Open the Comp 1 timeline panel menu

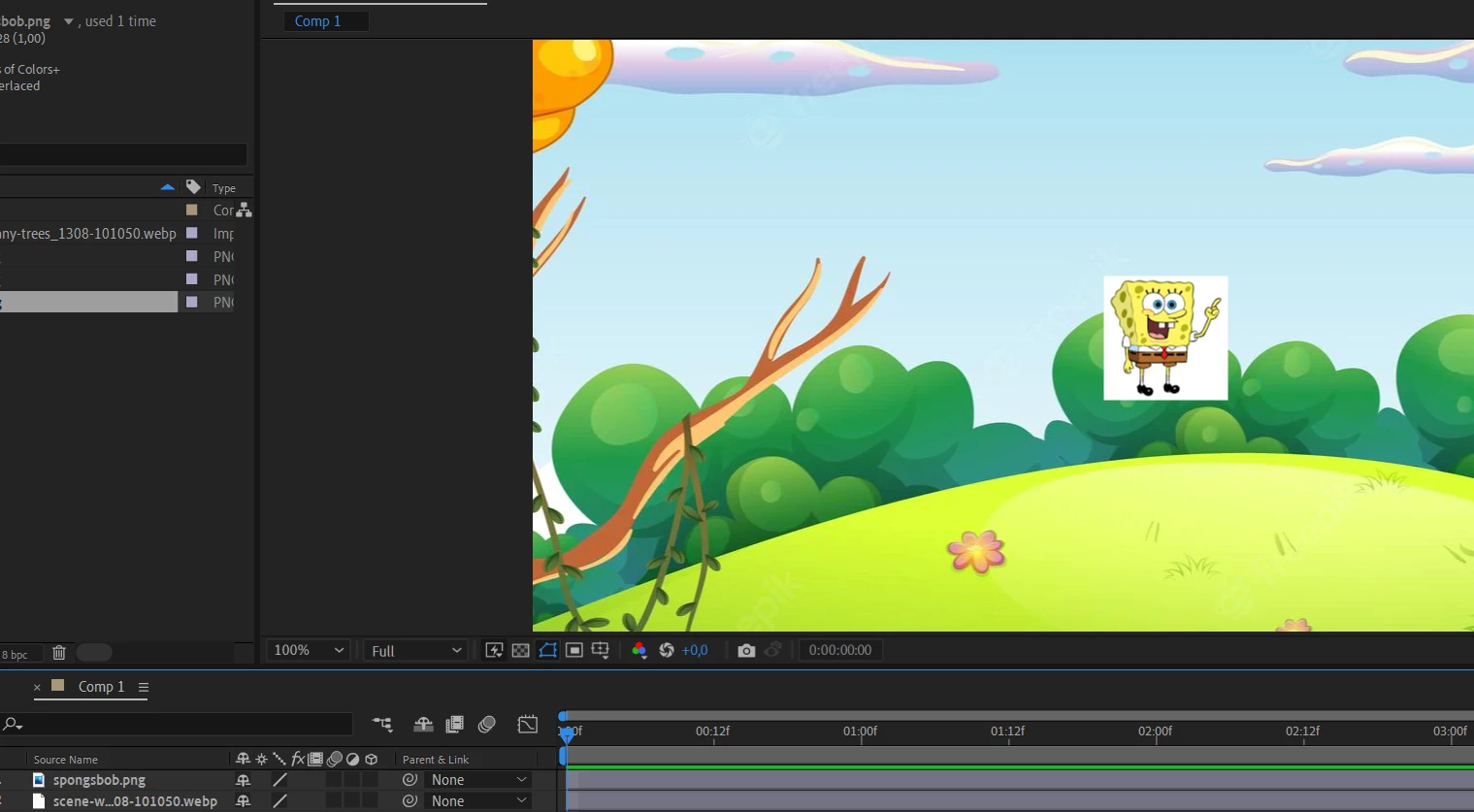(x=144, y=687)
